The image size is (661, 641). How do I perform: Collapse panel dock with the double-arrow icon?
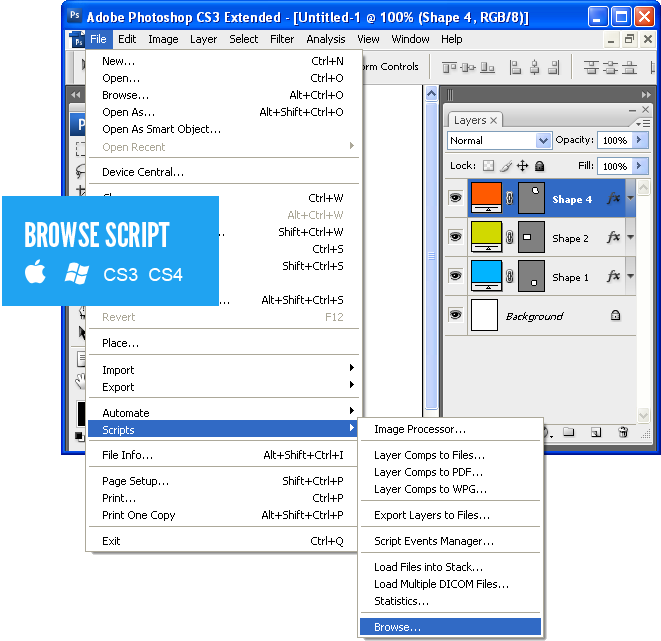click(646, 95)
